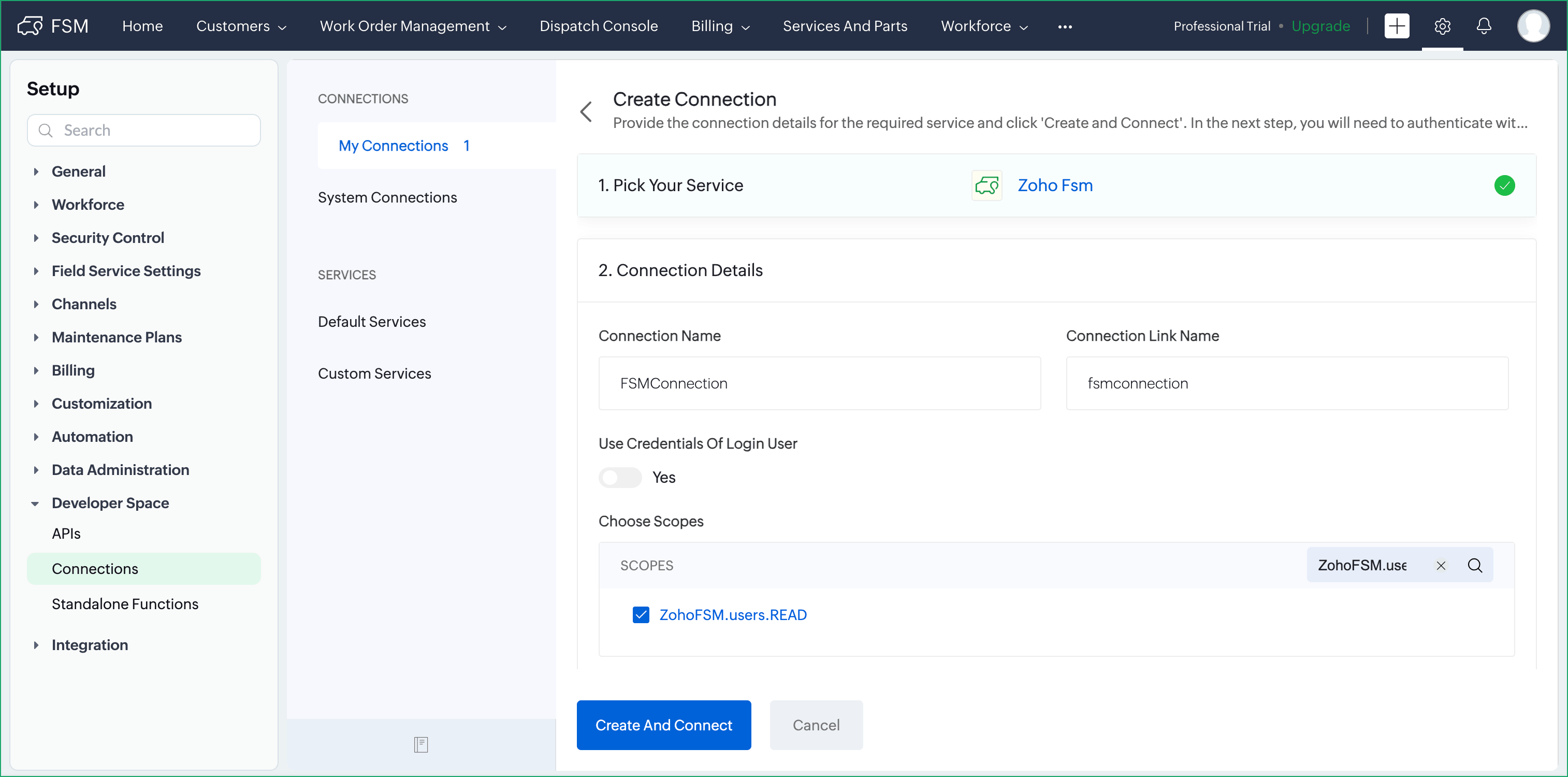Open the Dispatch Console tab
The width and height of the screenshot is (1568, 777).
click(598, 26)
